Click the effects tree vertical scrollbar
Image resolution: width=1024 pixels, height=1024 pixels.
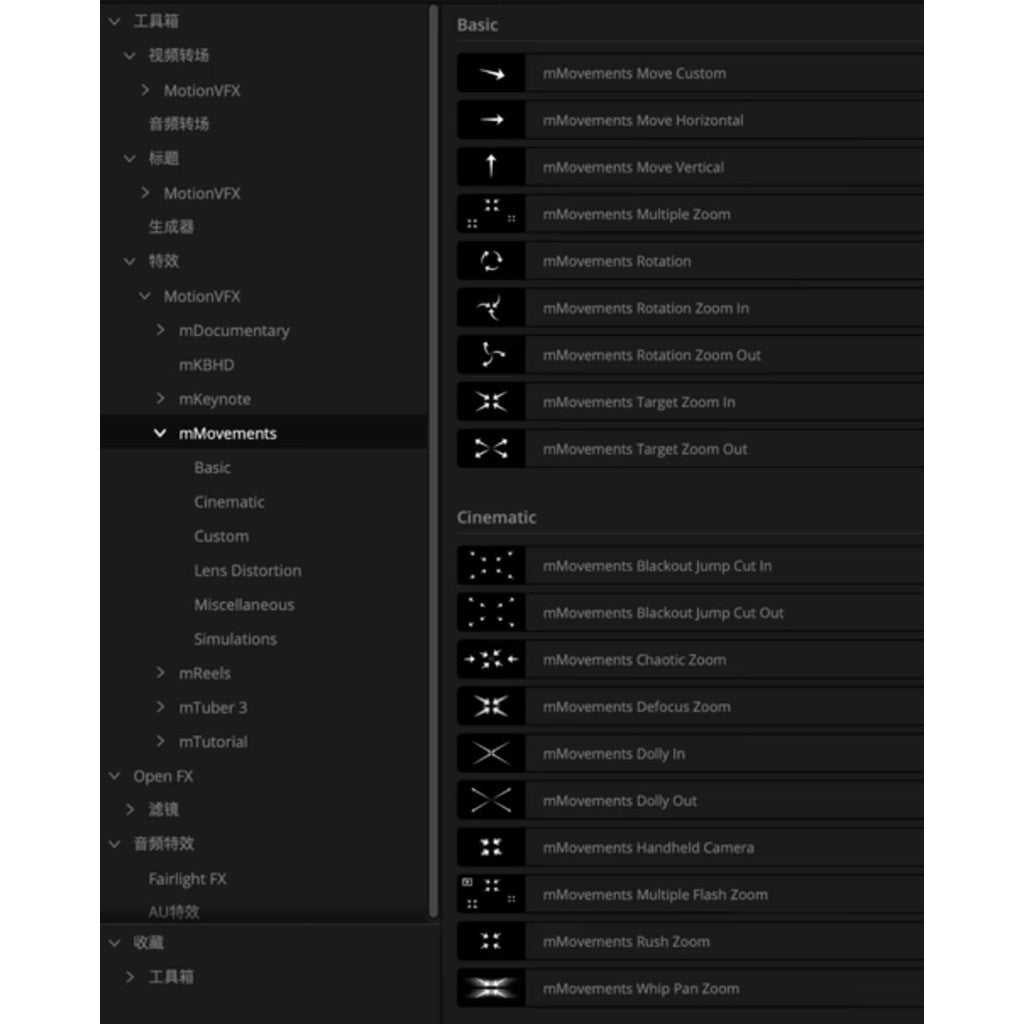click(x=433, y=460)
